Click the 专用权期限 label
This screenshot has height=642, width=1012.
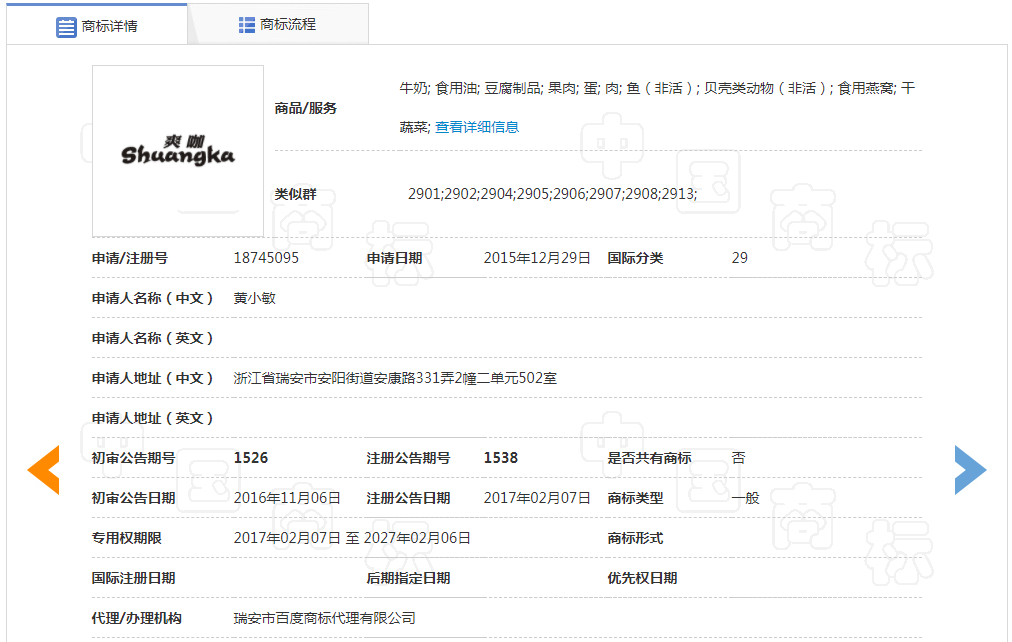click(x=126, y=538)
